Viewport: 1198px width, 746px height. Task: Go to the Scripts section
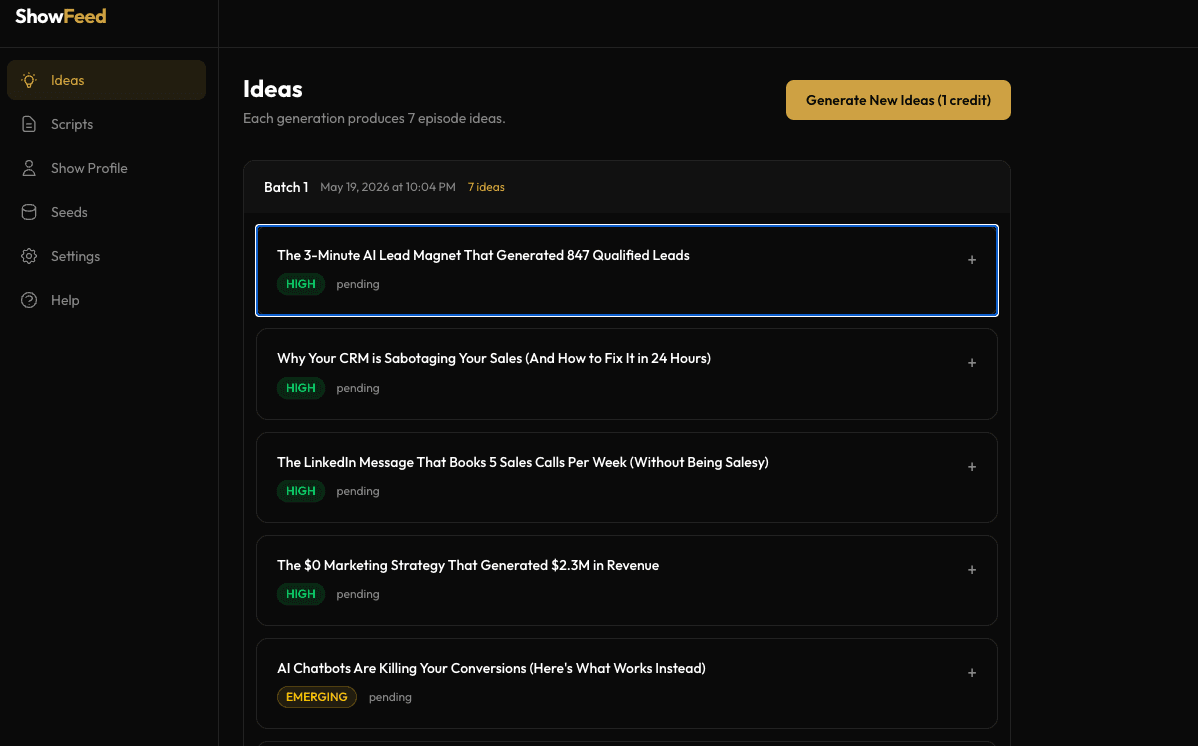(x=106, y=124)
